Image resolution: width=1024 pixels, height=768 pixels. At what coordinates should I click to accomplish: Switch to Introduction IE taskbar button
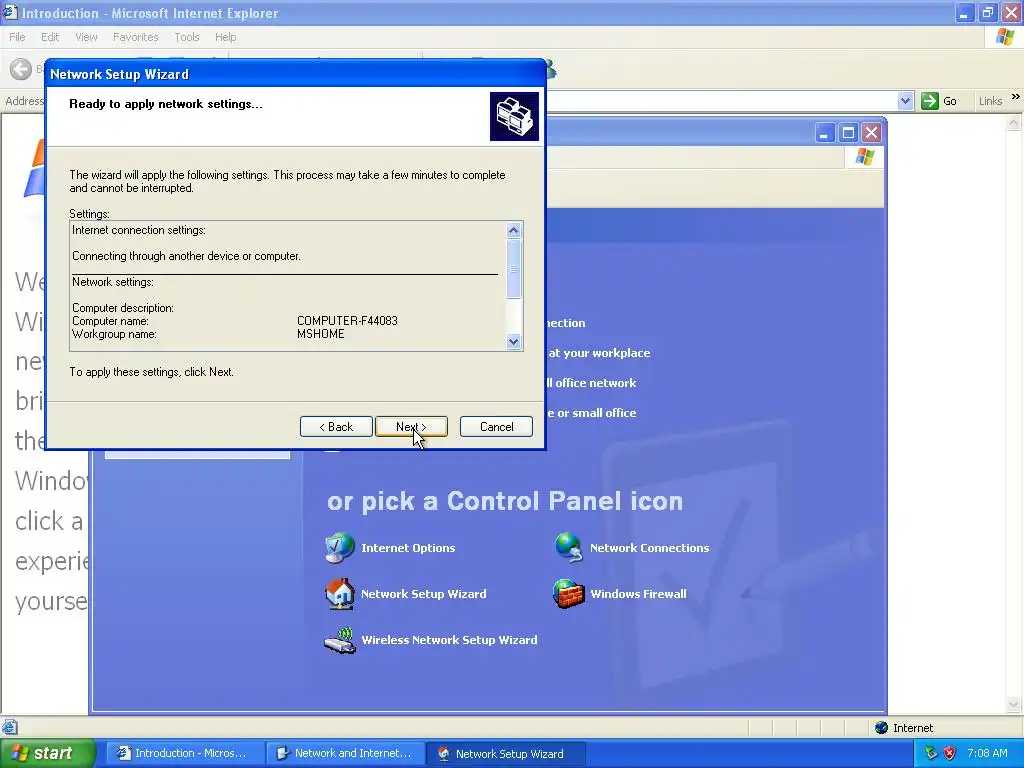184,754
